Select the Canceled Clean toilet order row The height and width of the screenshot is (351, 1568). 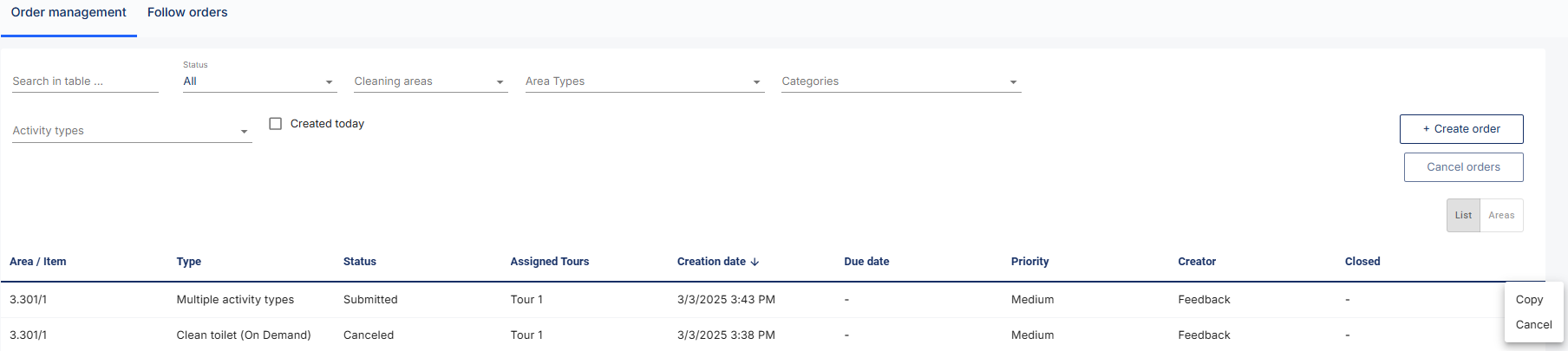(x=753, y=335)
